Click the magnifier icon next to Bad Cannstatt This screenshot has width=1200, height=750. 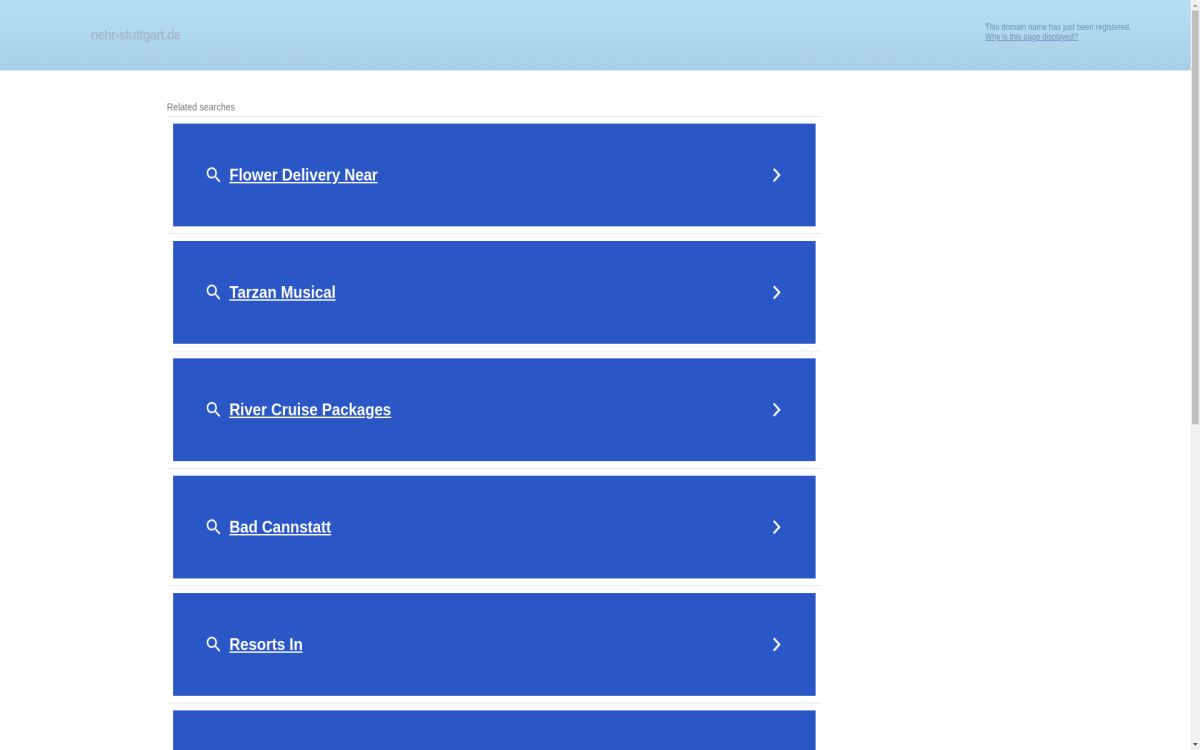point(213,527)
